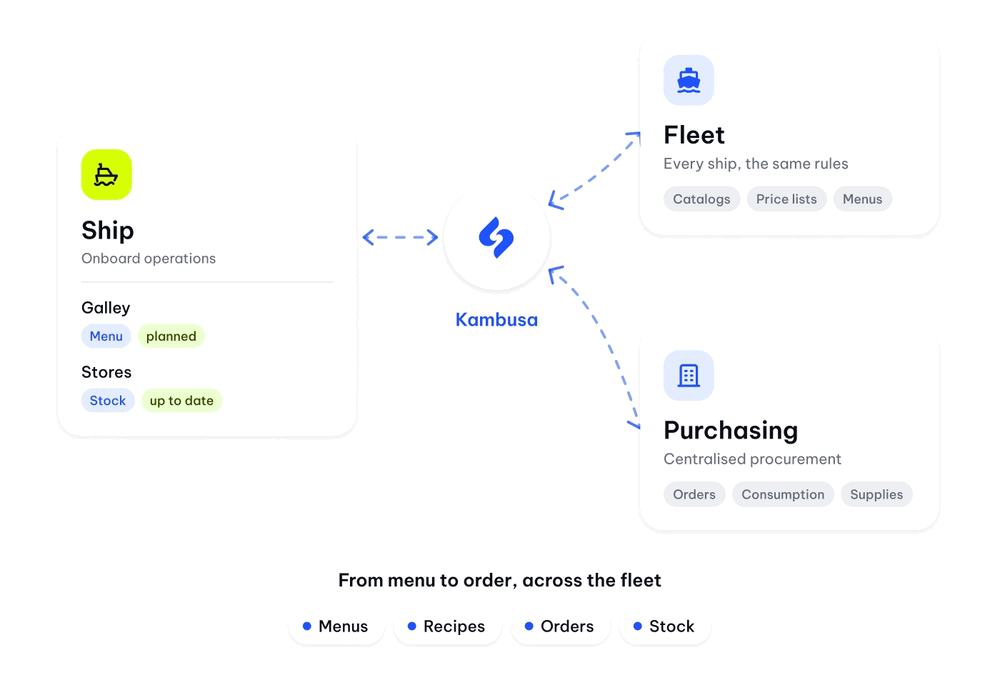Select the Menus tag in Fleet card
Screen dimensions: 1000x680
tap(862, 199)
